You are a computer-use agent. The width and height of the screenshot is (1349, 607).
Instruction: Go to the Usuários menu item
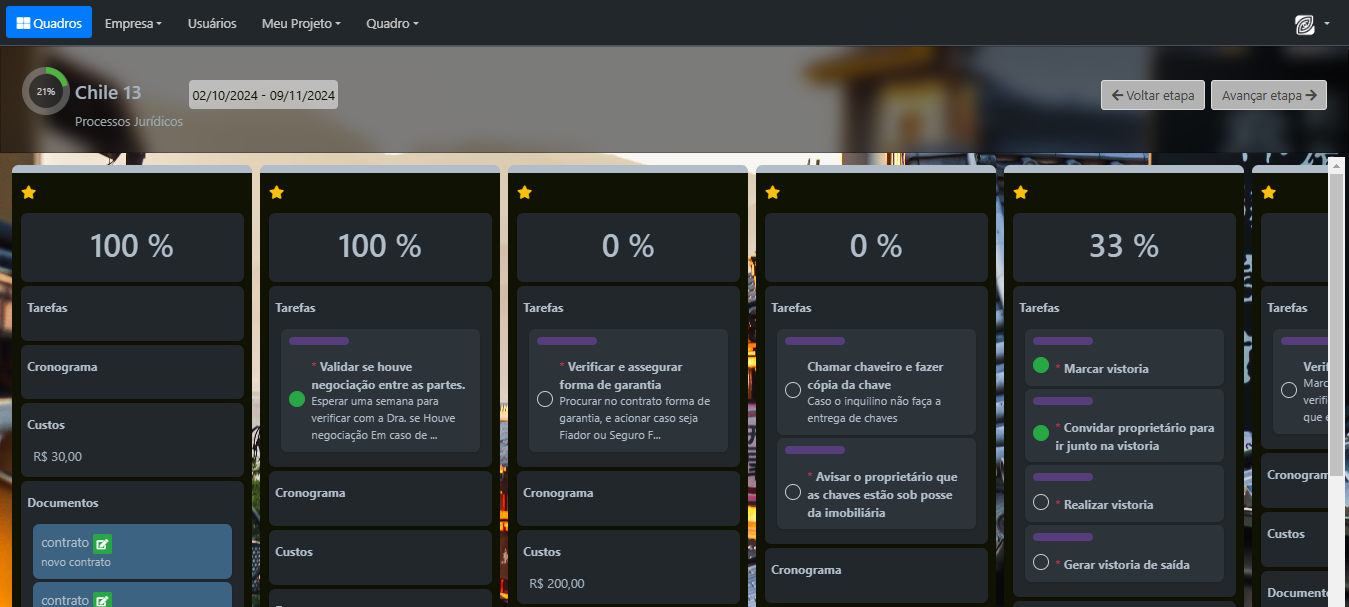point(212,23)
